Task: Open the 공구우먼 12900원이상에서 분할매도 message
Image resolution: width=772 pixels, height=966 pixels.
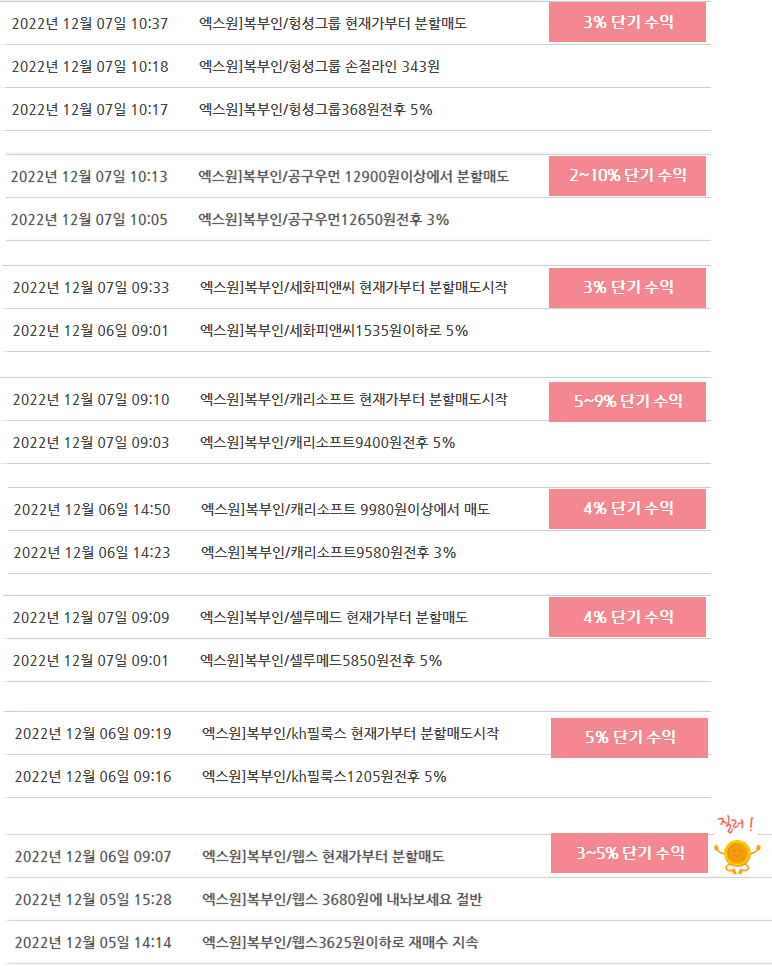Action: pos(354,177)
